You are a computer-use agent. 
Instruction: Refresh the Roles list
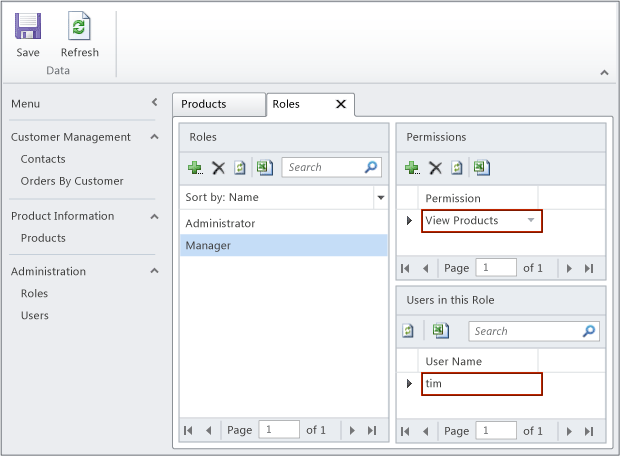pyautogui.click(x=240, y=168)
